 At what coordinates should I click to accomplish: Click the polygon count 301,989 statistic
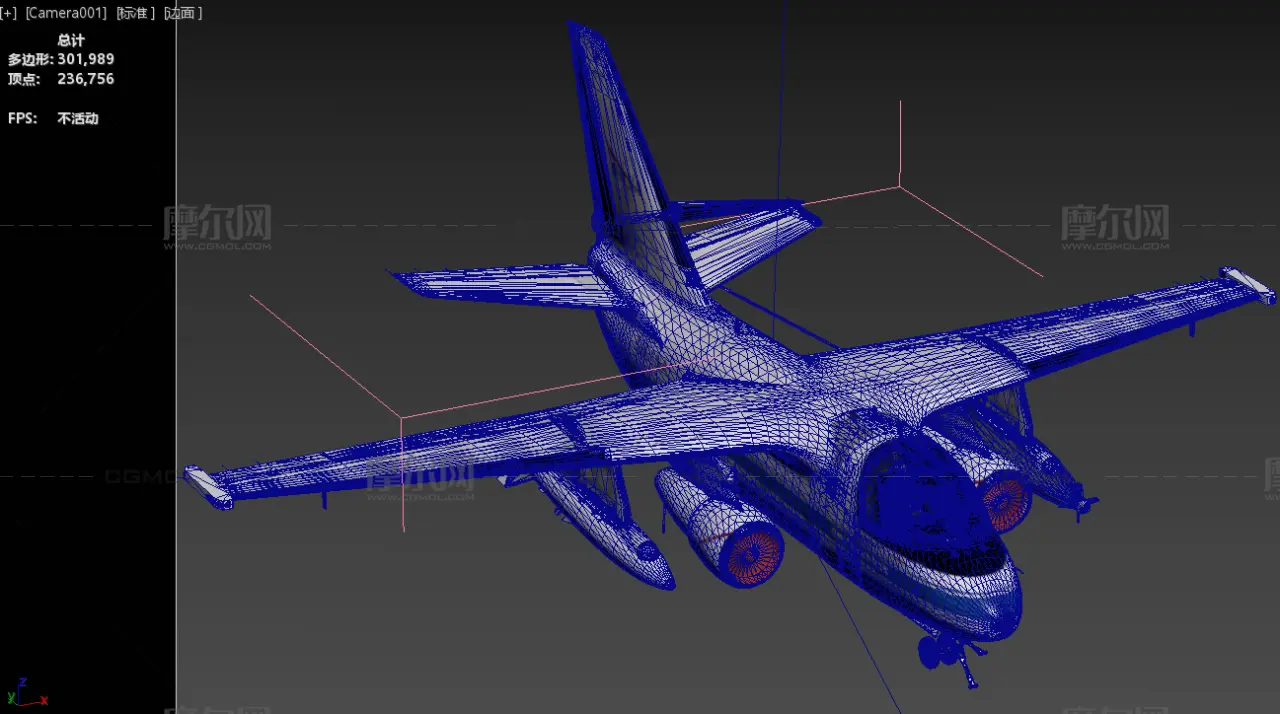click(x=85, y=59)
